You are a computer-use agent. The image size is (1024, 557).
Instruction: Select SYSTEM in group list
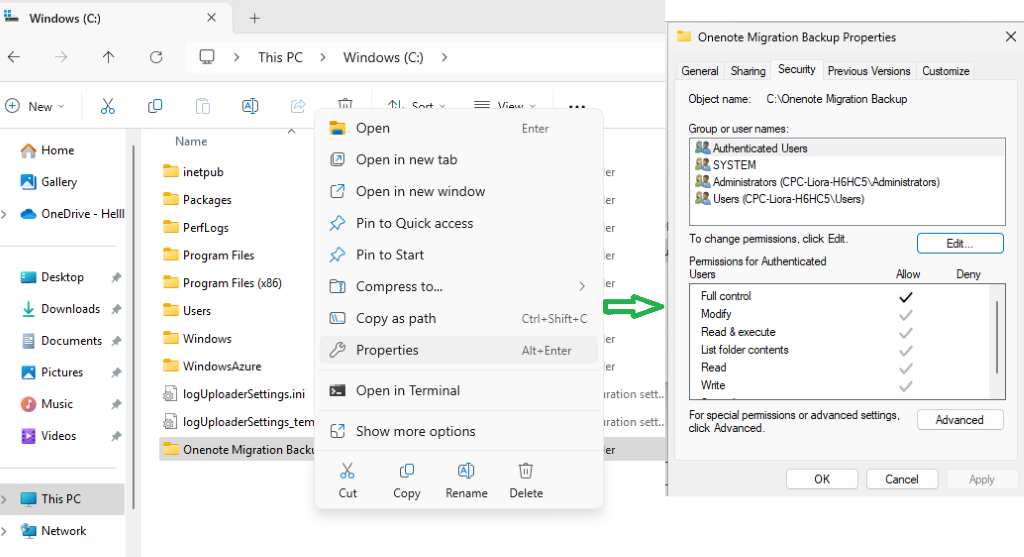tap(846, 165)
